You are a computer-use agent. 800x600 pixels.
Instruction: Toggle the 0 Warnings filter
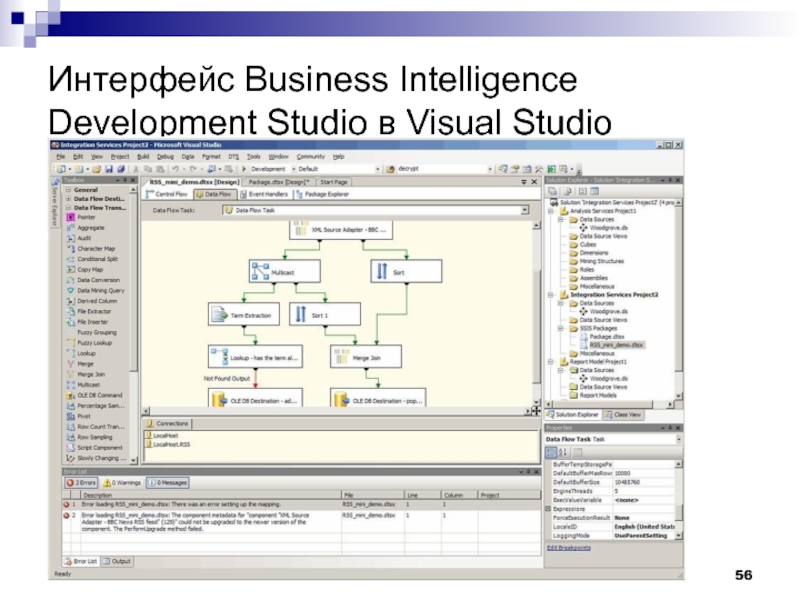click(121, 483)
